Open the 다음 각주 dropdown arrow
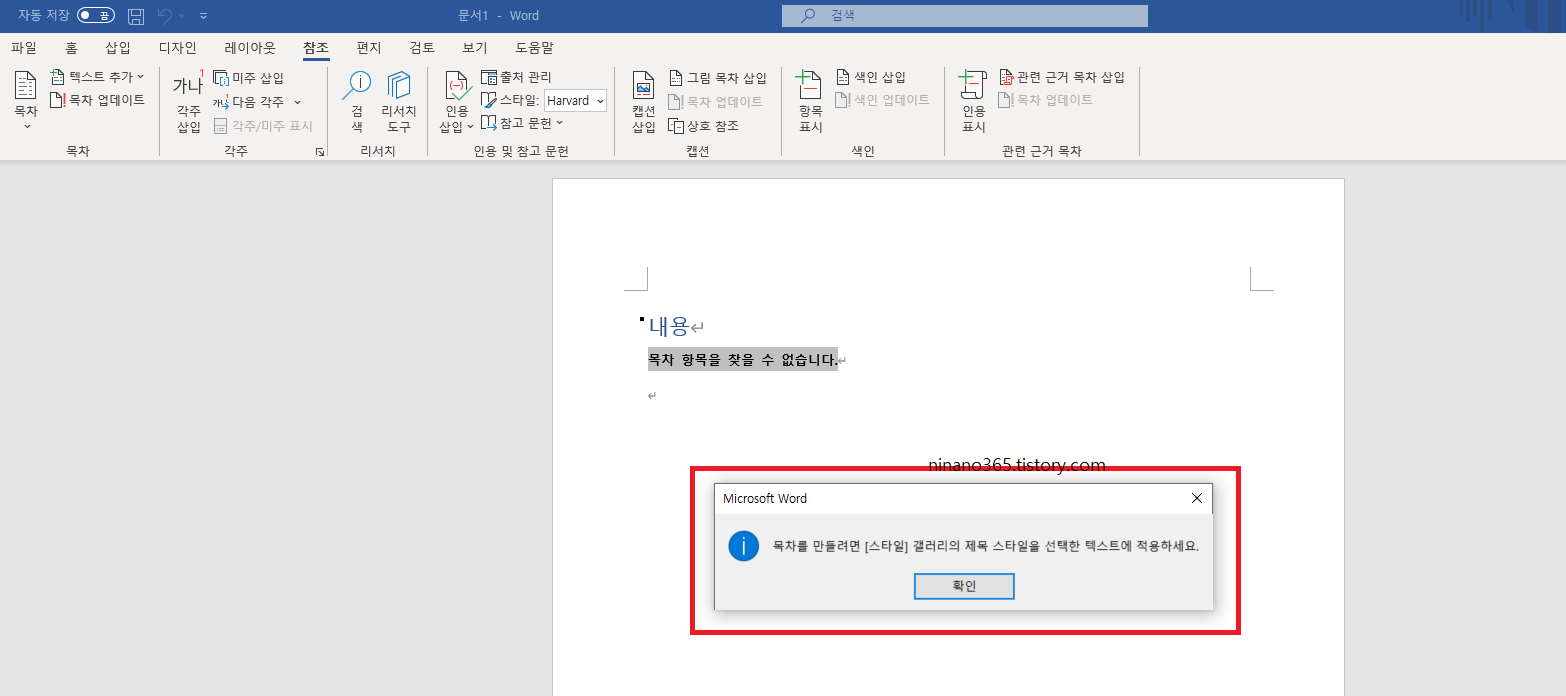This screenshot has height=696, width=1566. pos(298,102)
